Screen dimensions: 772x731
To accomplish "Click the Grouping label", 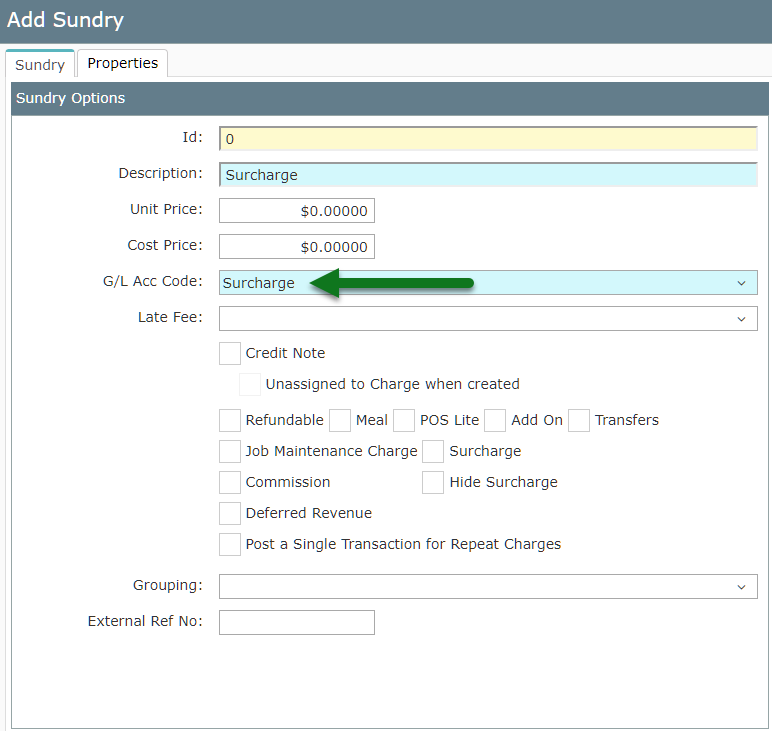I will click(x=167, y=585).
